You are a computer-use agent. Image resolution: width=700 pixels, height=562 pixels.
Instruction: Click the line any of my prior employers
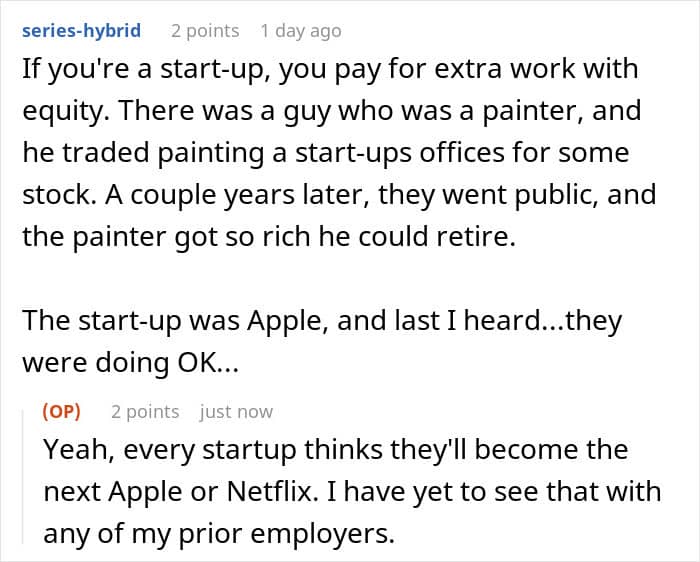(219, 533)
